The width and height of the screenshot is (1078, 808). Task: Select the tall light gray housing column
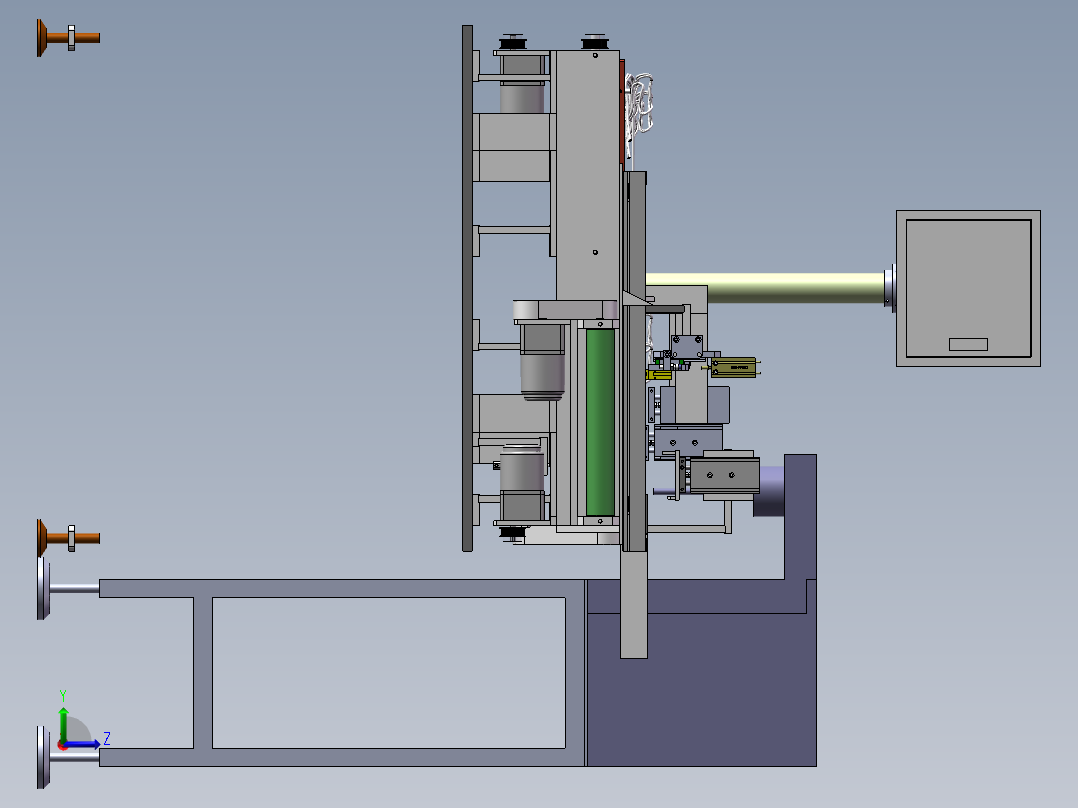point(588,175)
